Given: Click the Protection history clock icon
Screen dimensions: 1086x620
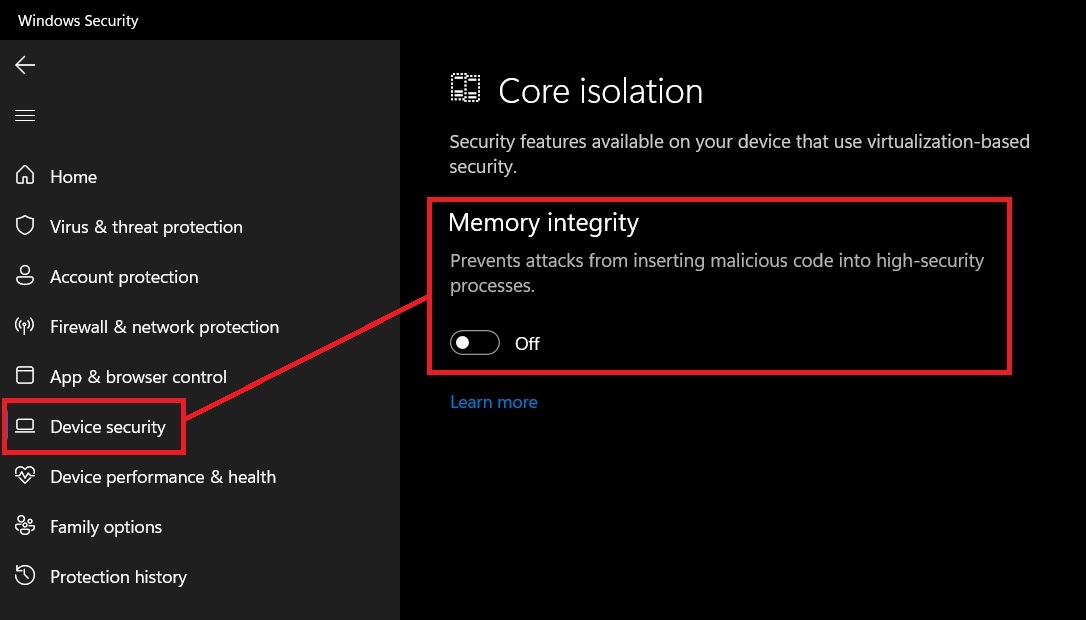Looking at the screenshot, I should (x=25, y=575).
